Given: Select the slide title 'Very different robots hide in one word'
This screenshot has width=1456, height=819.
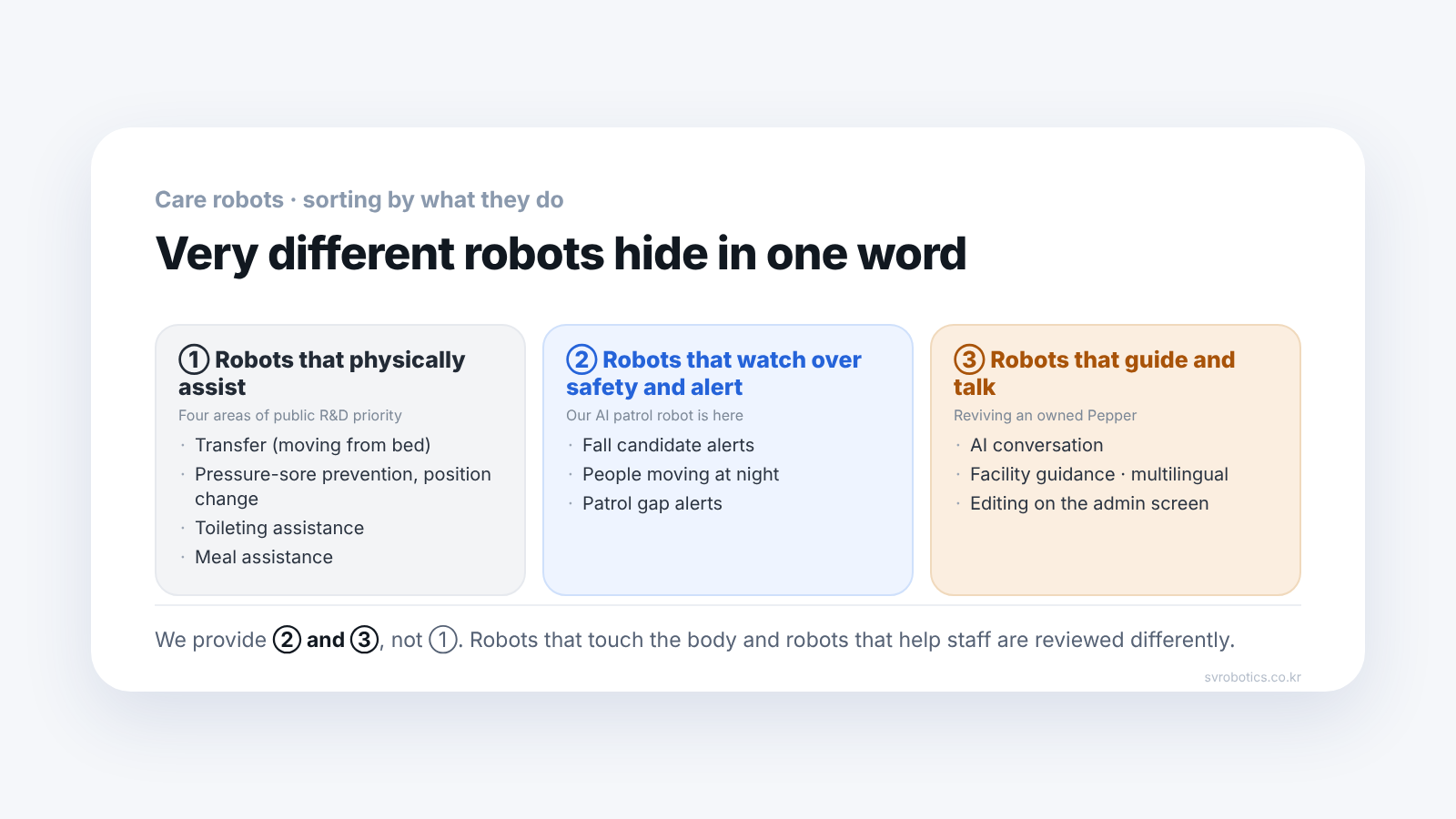Looking at the screenshot, I should 561,254.
